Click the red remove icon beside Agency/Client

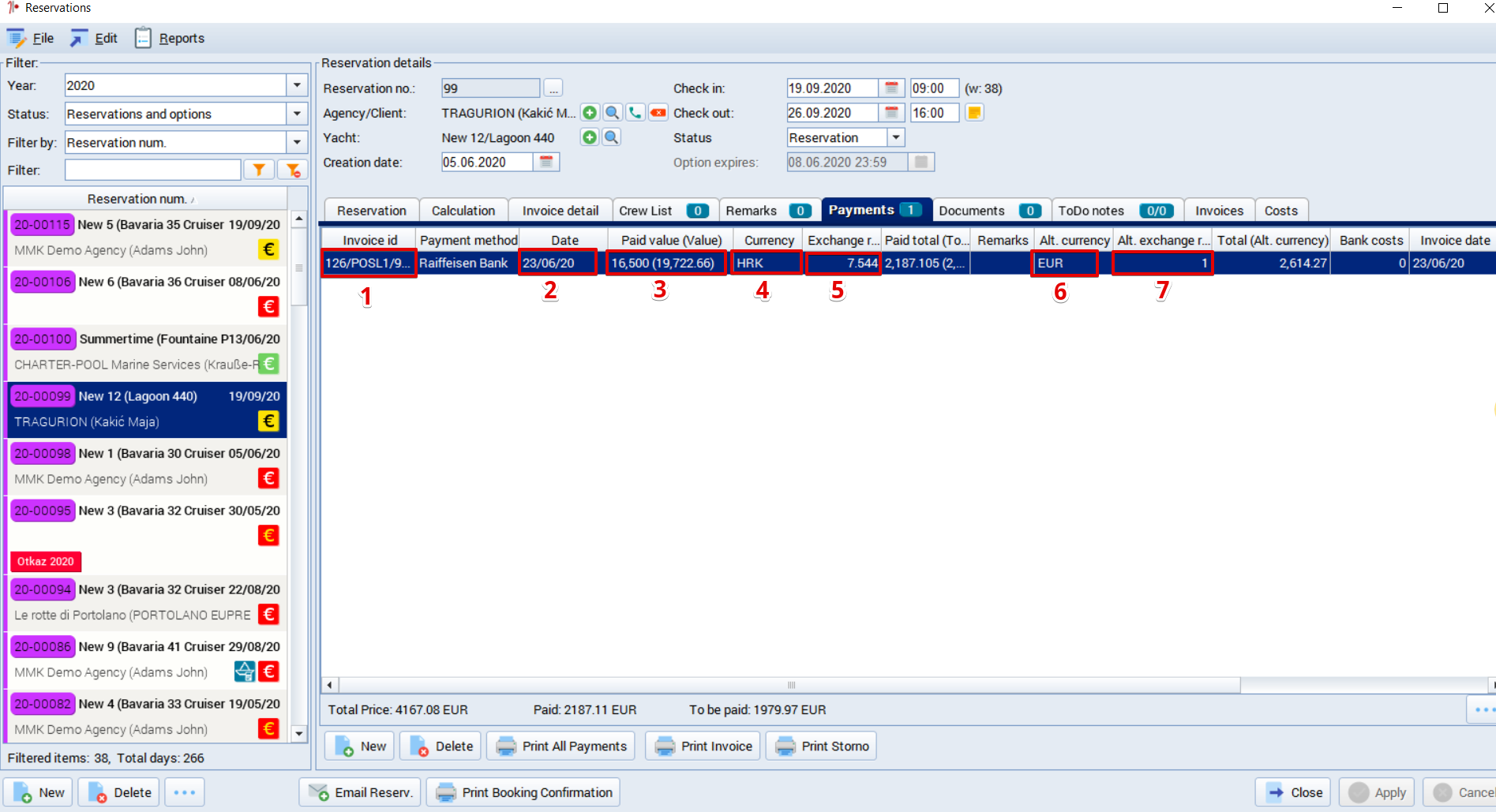coord(658,113)
